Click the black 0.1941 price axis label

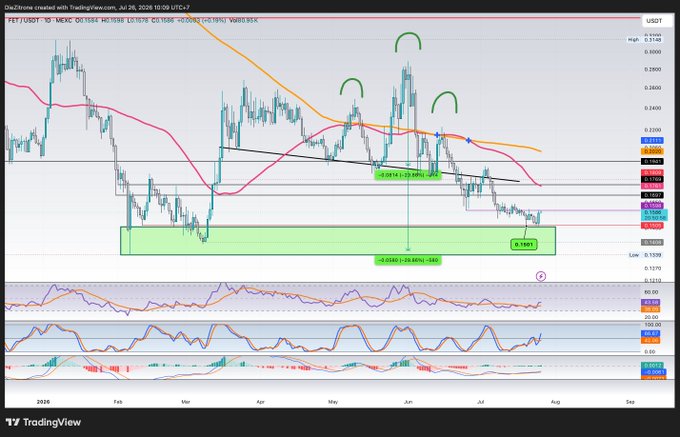click(652, 161)
